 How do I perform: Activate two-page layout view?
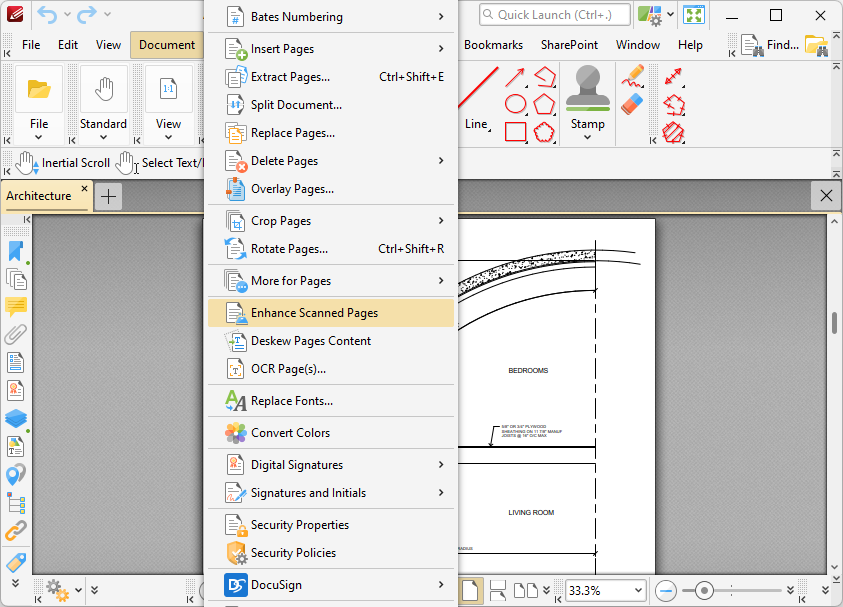tap(524, 590)
